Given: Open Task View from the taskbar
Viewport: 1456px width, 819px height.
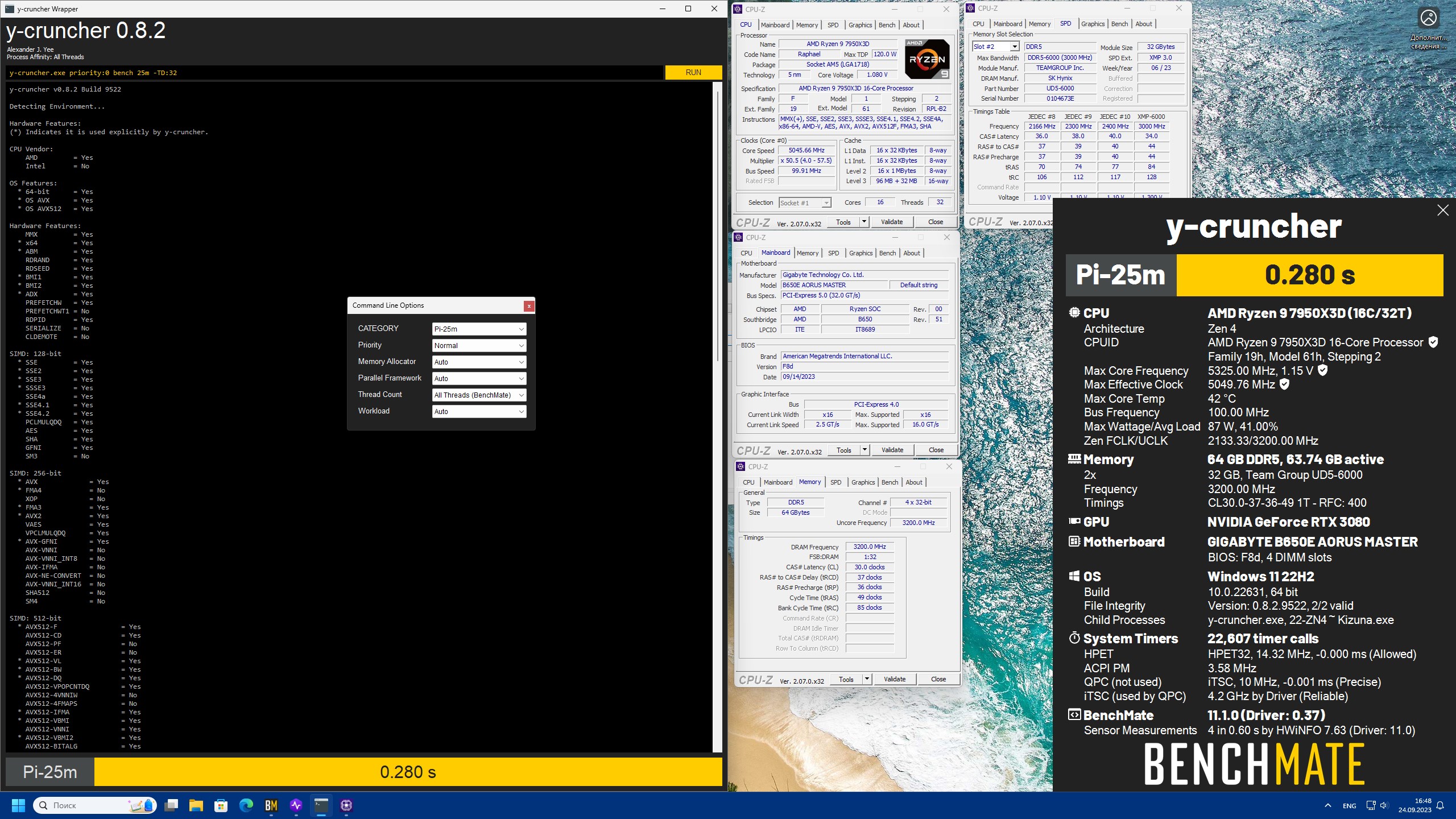Looking at the screenshot, I should pos(171,805).
